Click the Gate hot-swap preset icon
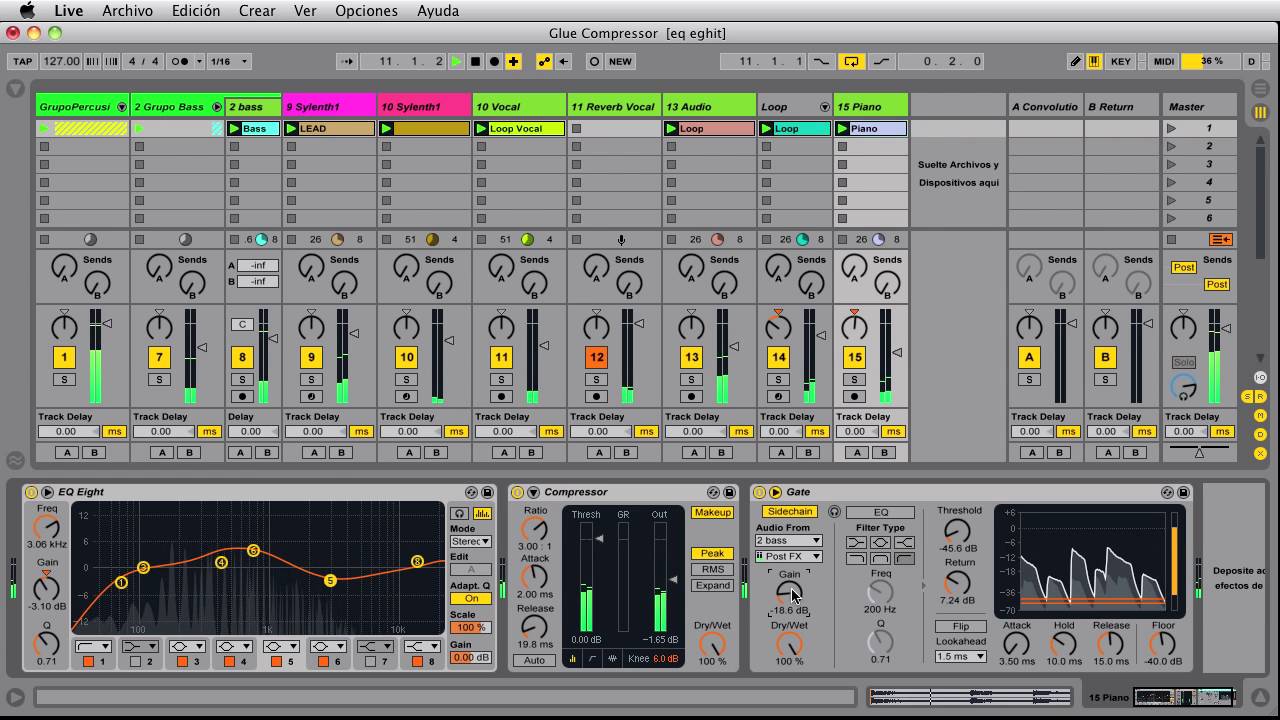Viewport: 1280px width, 720px height. (1167, 492)
